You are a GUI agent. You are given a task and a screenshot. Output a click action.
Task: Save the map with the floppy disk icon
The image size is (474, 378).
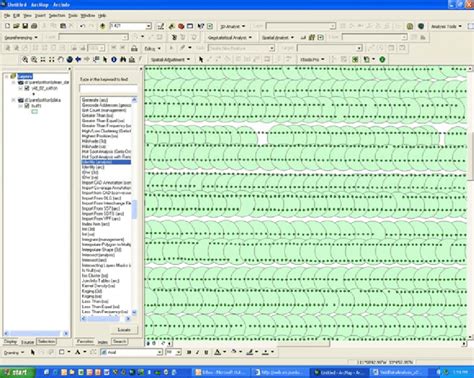tap(25, 26)
